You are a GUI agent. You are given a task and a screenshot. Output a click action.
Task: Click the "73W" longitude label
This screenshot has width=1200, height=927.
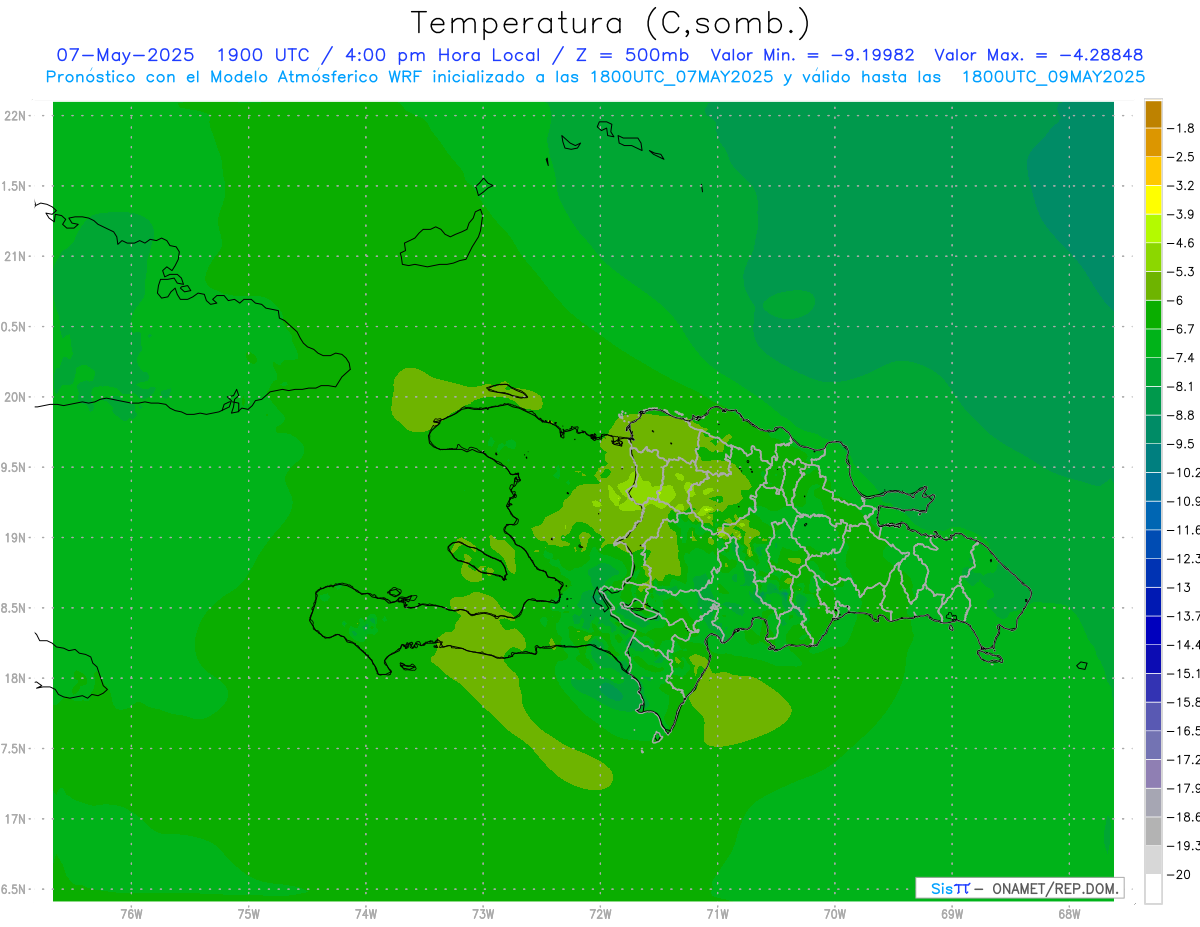coord(483,914)
